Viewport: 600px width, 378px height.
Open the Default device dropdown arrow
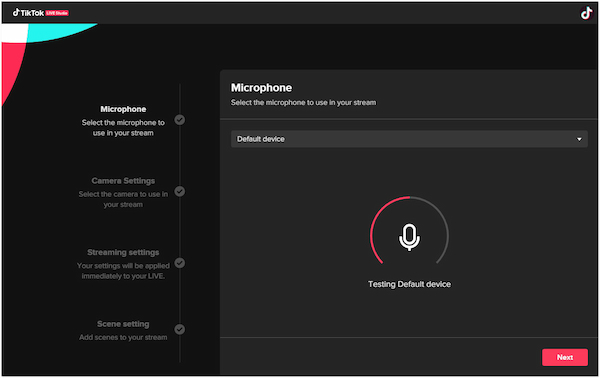579,139
